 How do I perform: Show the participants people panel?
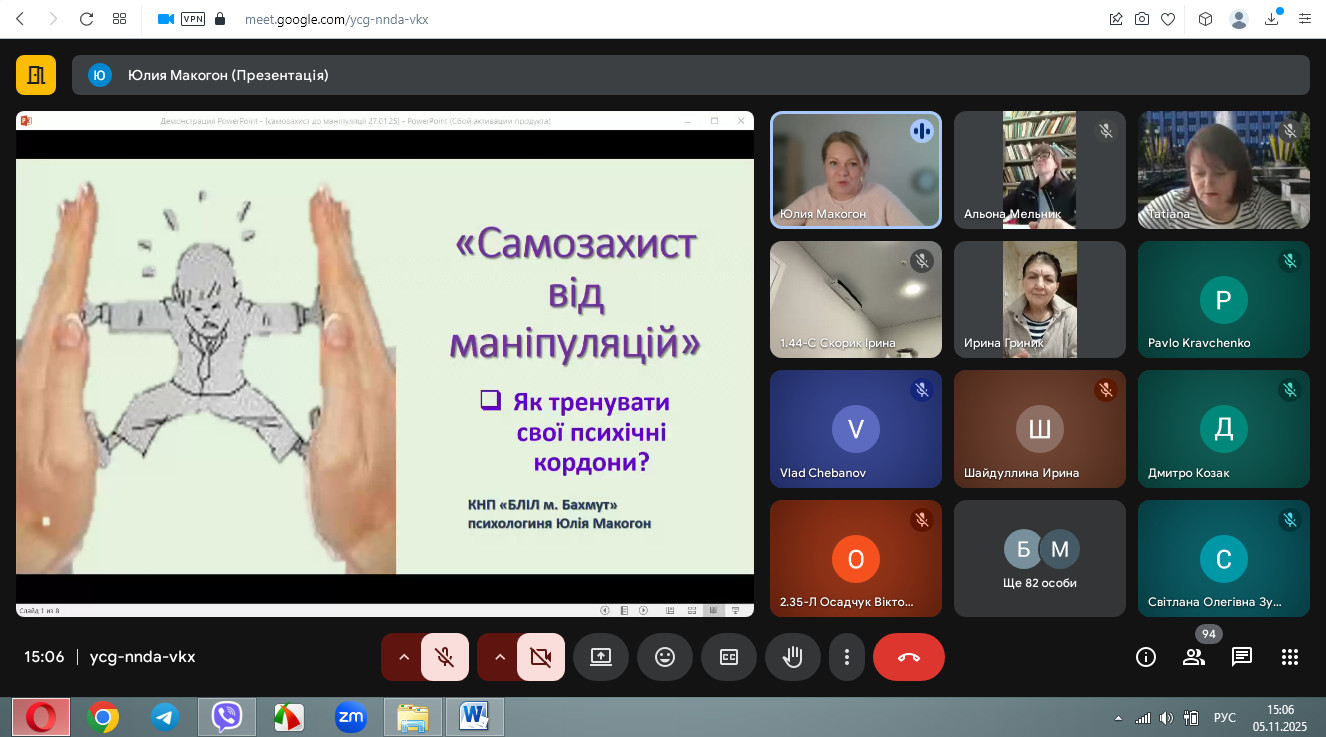pyautogui.click(x=1194, y=657)
